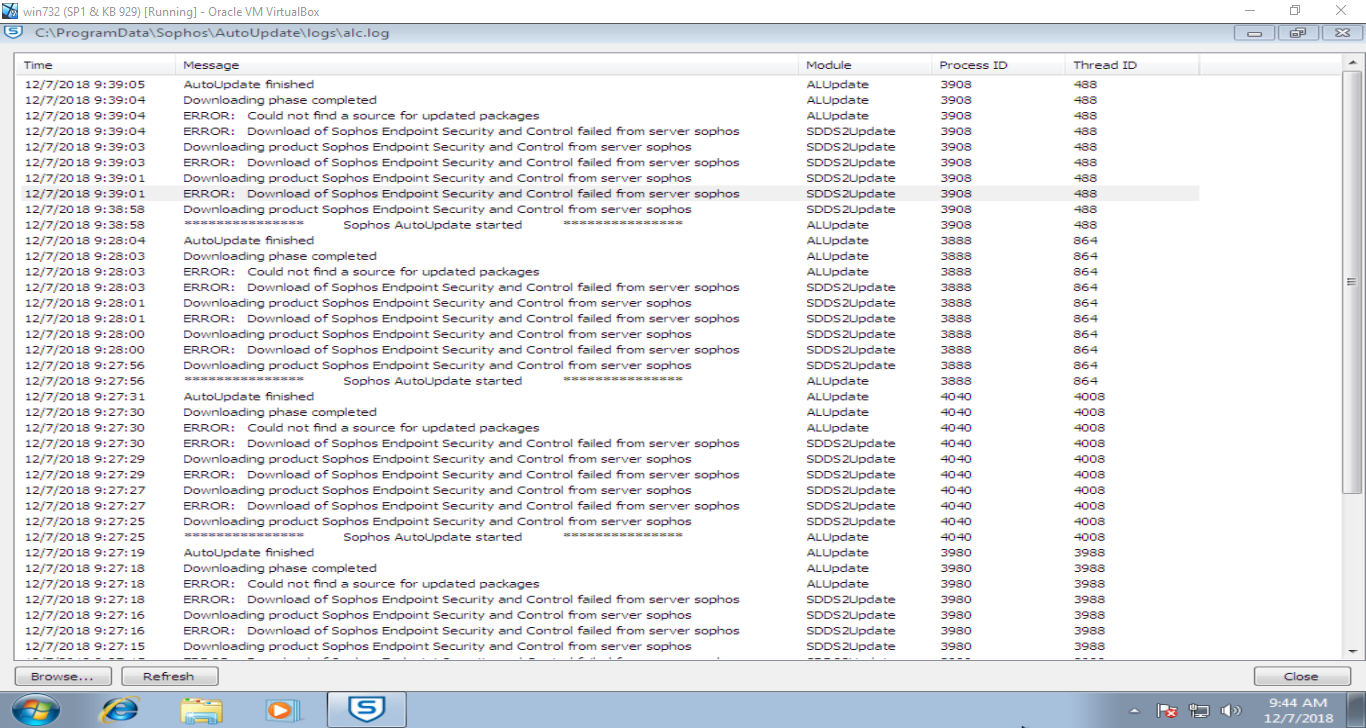Sort by the Process ID column header
The height and width of the screenshot is (728, 1366).
point(999,65)
